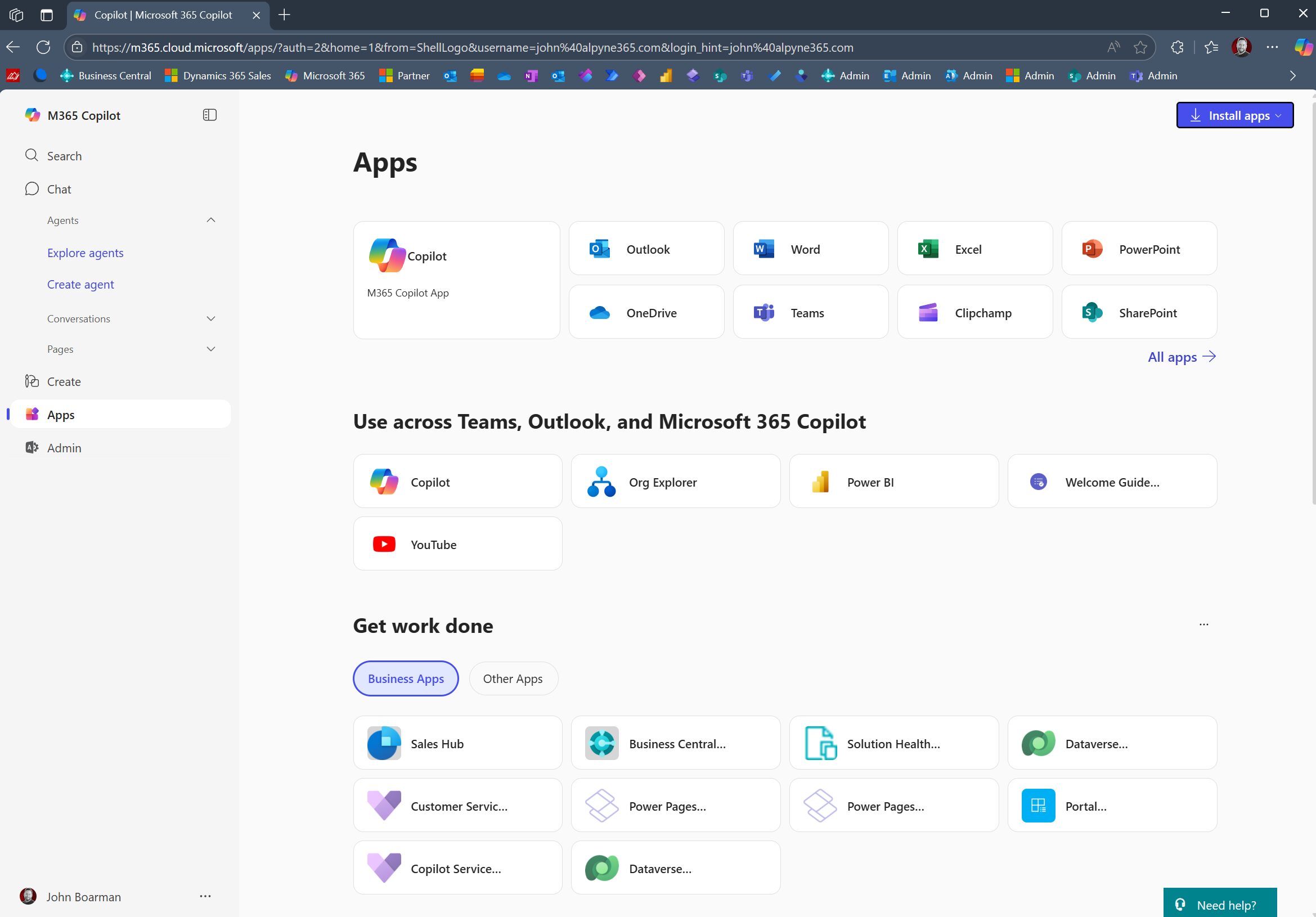The height and width of the screenshot is (917, 1316).
Task: Open the Favorites hub icon
Action: coord(1211,47)
